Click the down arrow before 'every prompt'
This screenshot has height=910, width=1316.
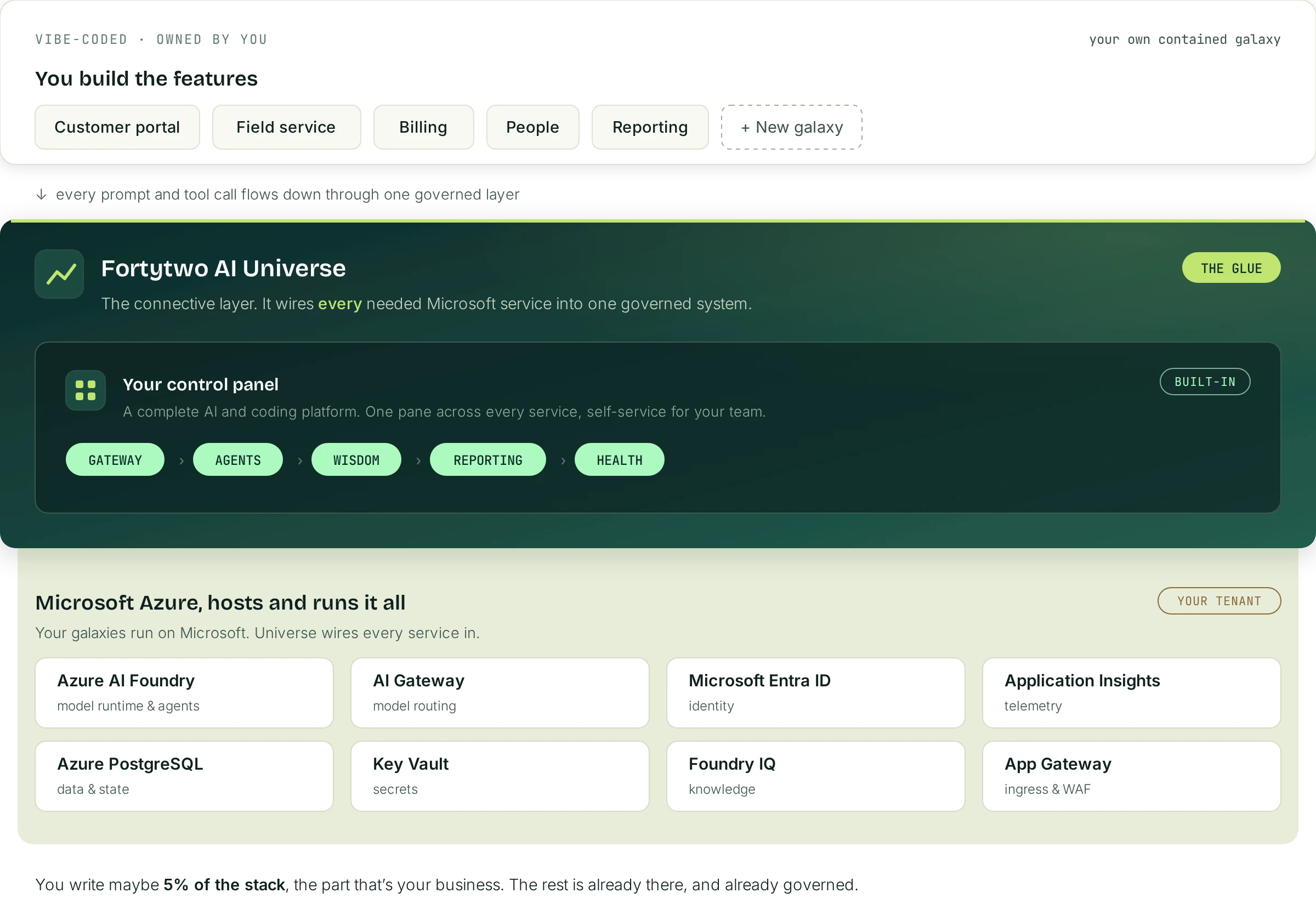41,195
